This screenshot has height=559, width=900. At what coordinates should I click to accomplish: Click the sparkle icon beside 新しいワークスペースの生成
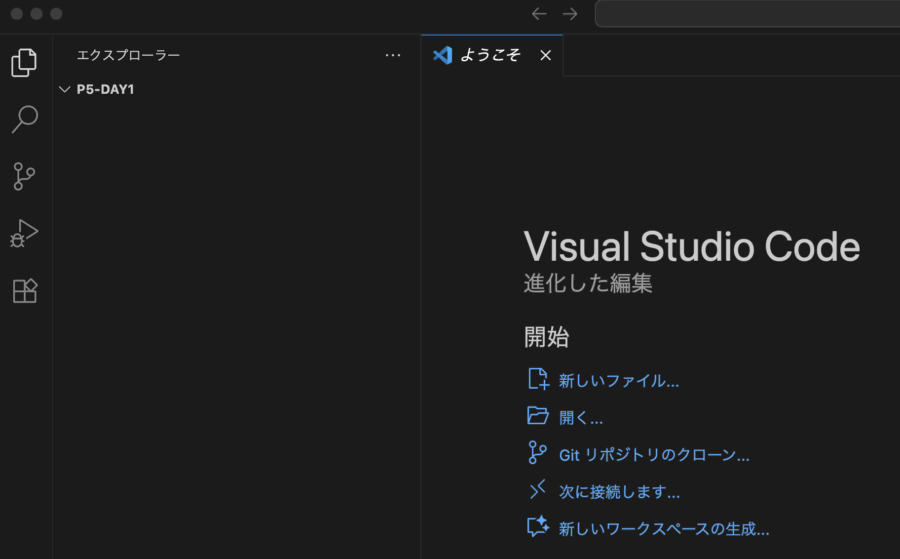538,527
